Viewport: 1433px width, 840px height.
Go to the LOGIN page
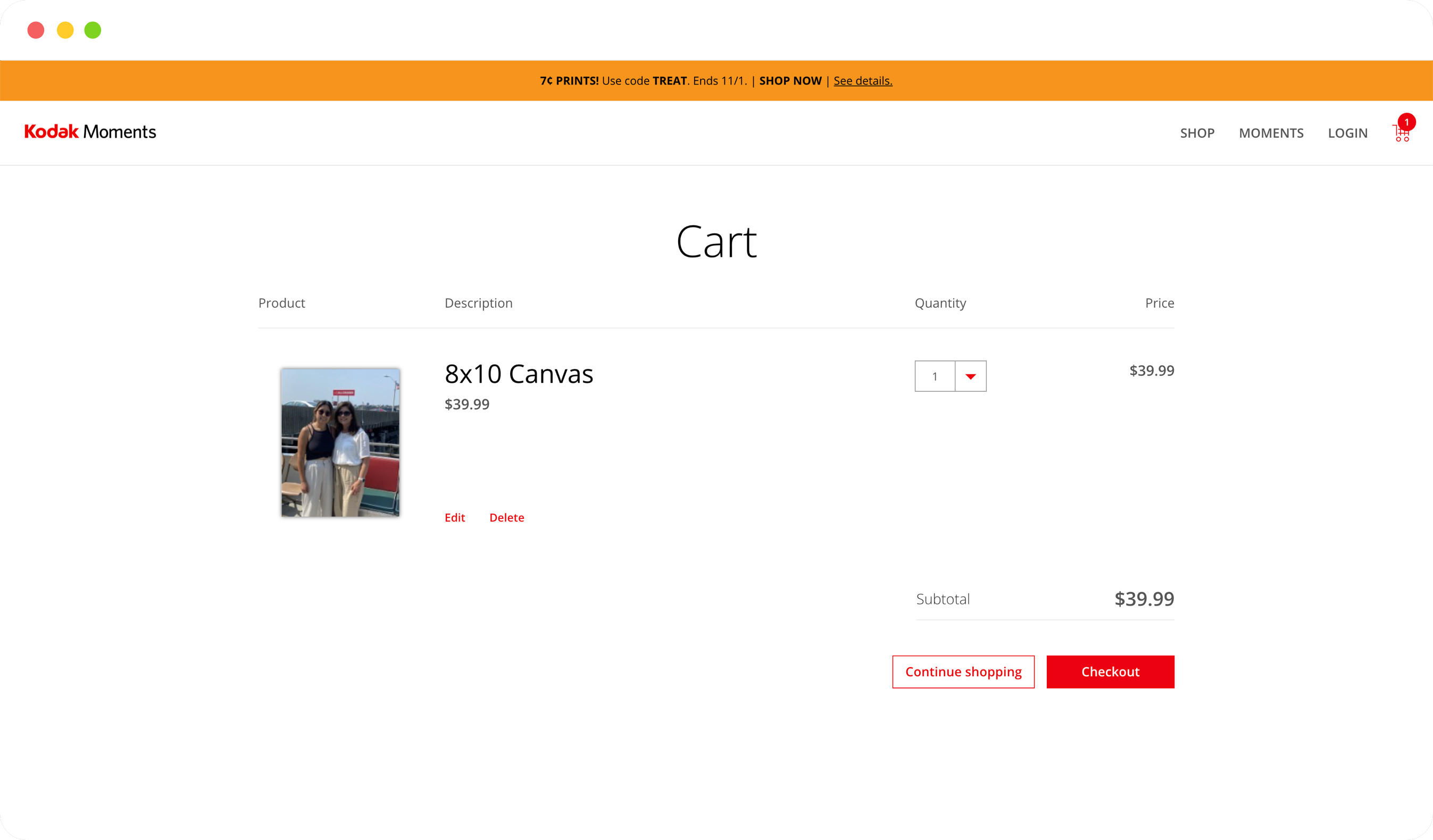coord(1347,133)
